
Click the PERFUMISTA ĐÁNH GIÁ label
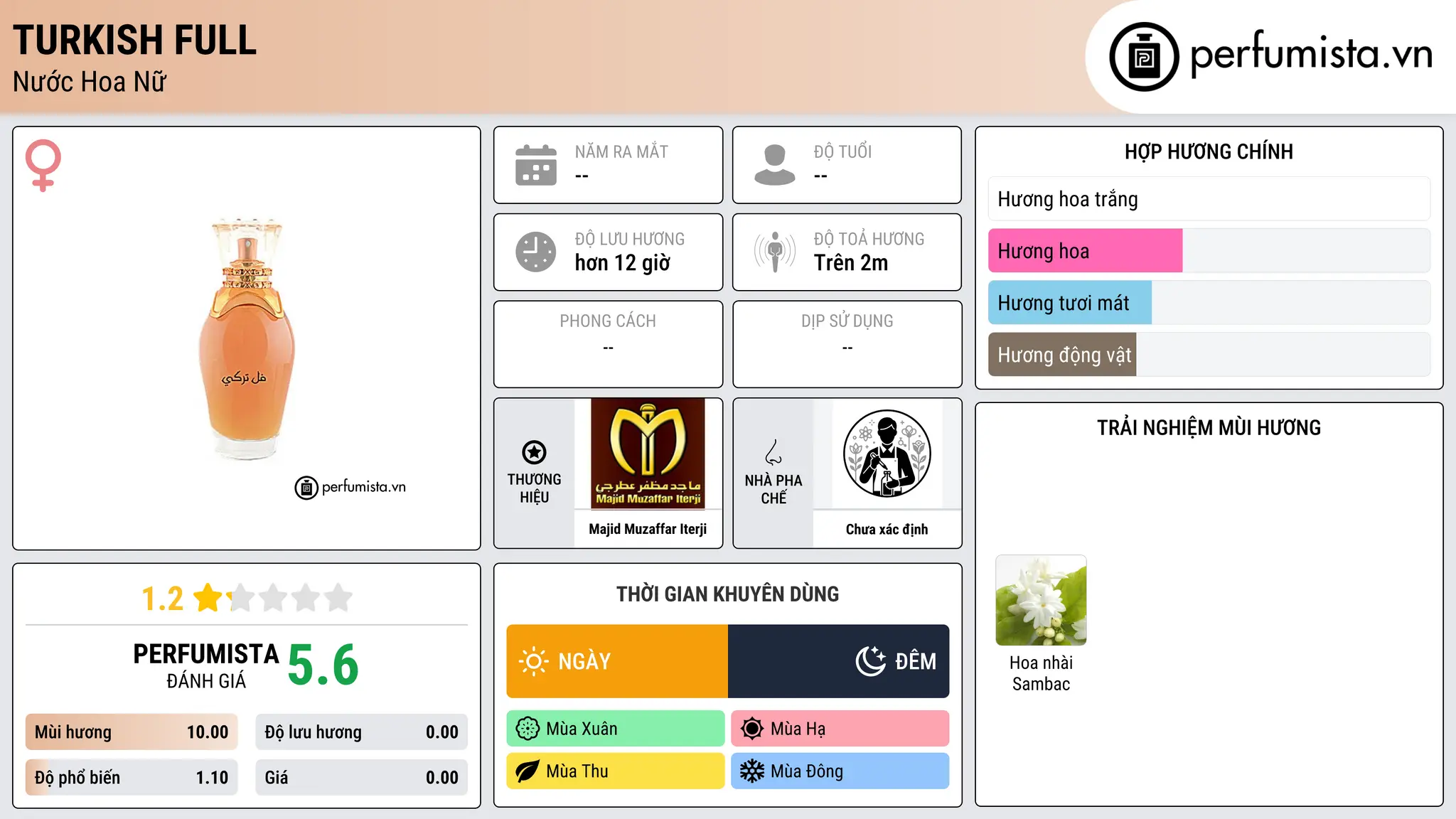point(206,665)
